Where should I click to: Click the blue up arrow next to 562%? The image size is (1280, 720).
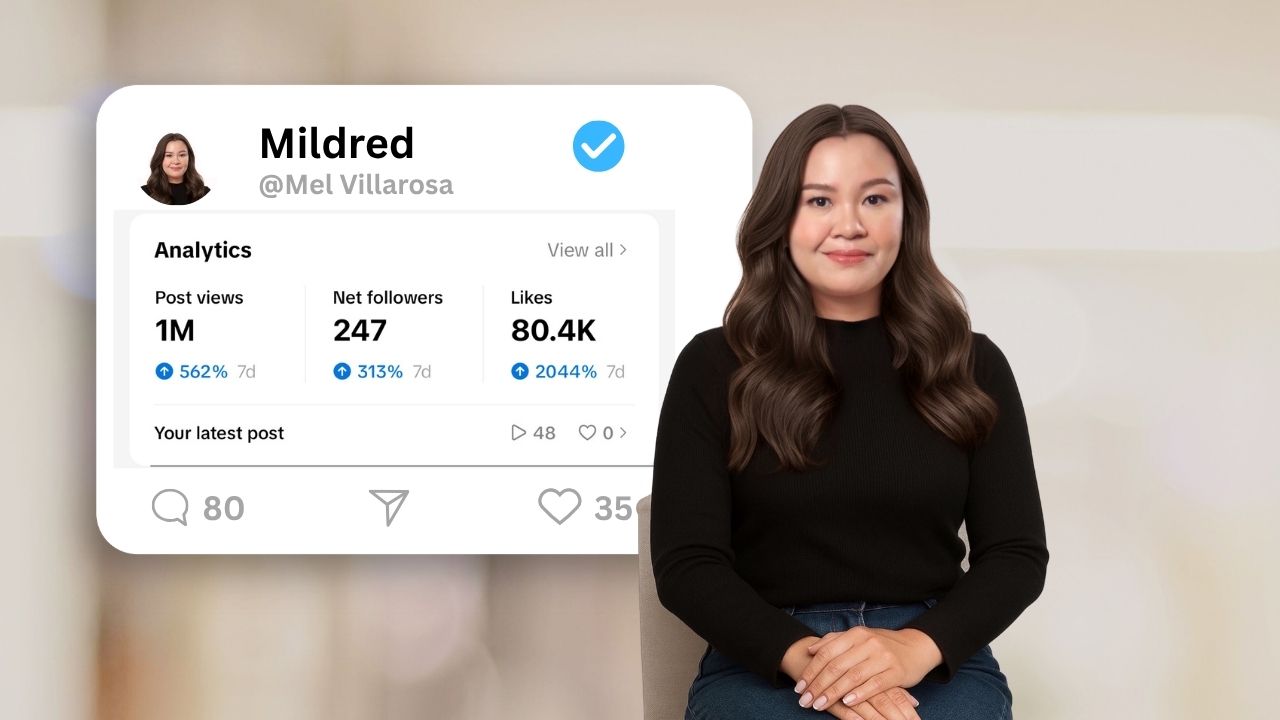click(x=164, y=372)
